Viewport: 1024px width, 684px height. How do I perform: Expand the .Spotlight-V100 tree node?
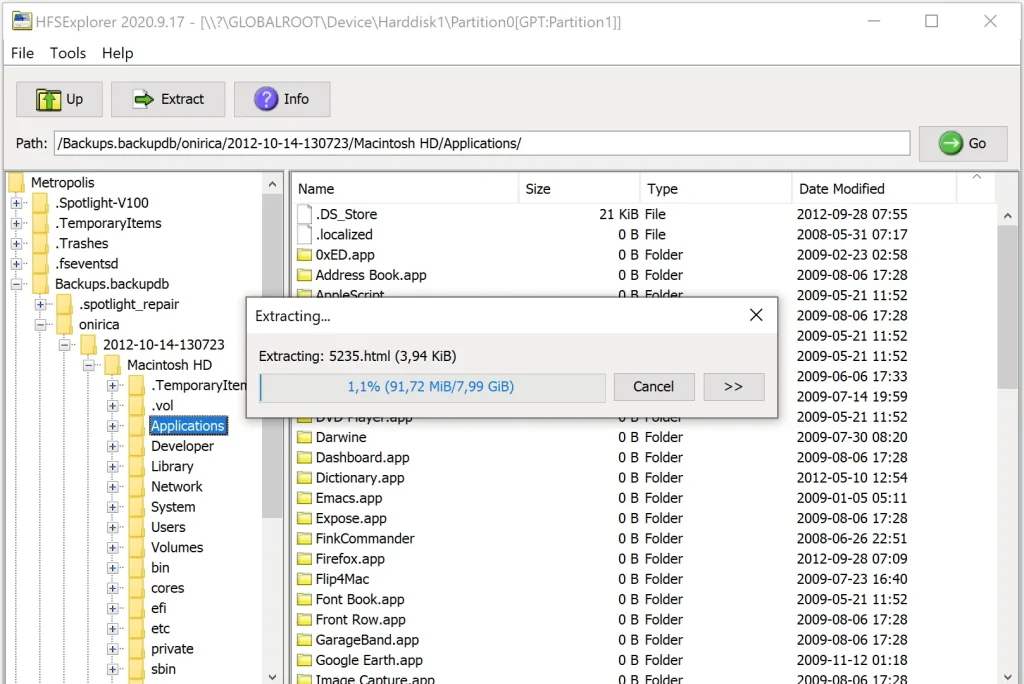click(x=16, y=203)
